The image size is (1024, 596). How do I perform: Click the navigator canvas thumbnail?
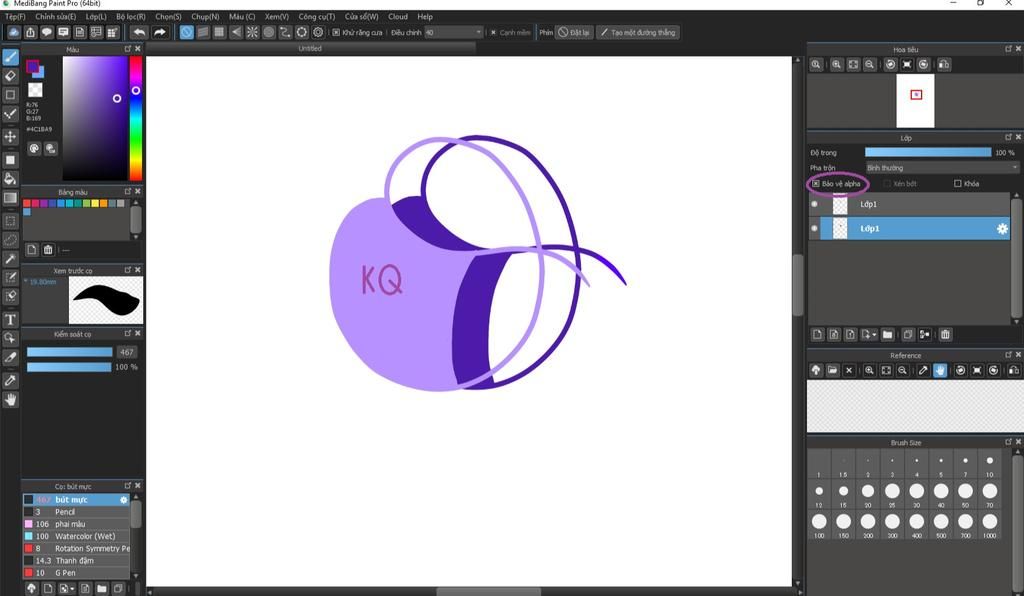[915, 101]
